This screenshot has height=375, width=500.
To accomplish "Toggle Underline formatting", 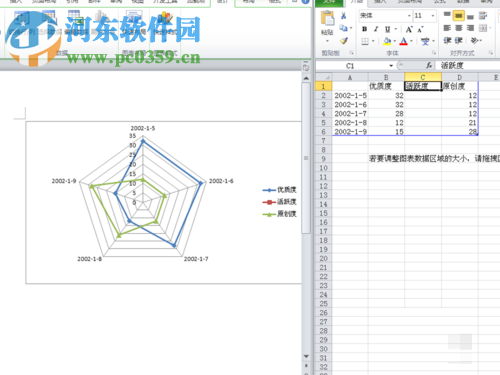I will pos(387,29).
